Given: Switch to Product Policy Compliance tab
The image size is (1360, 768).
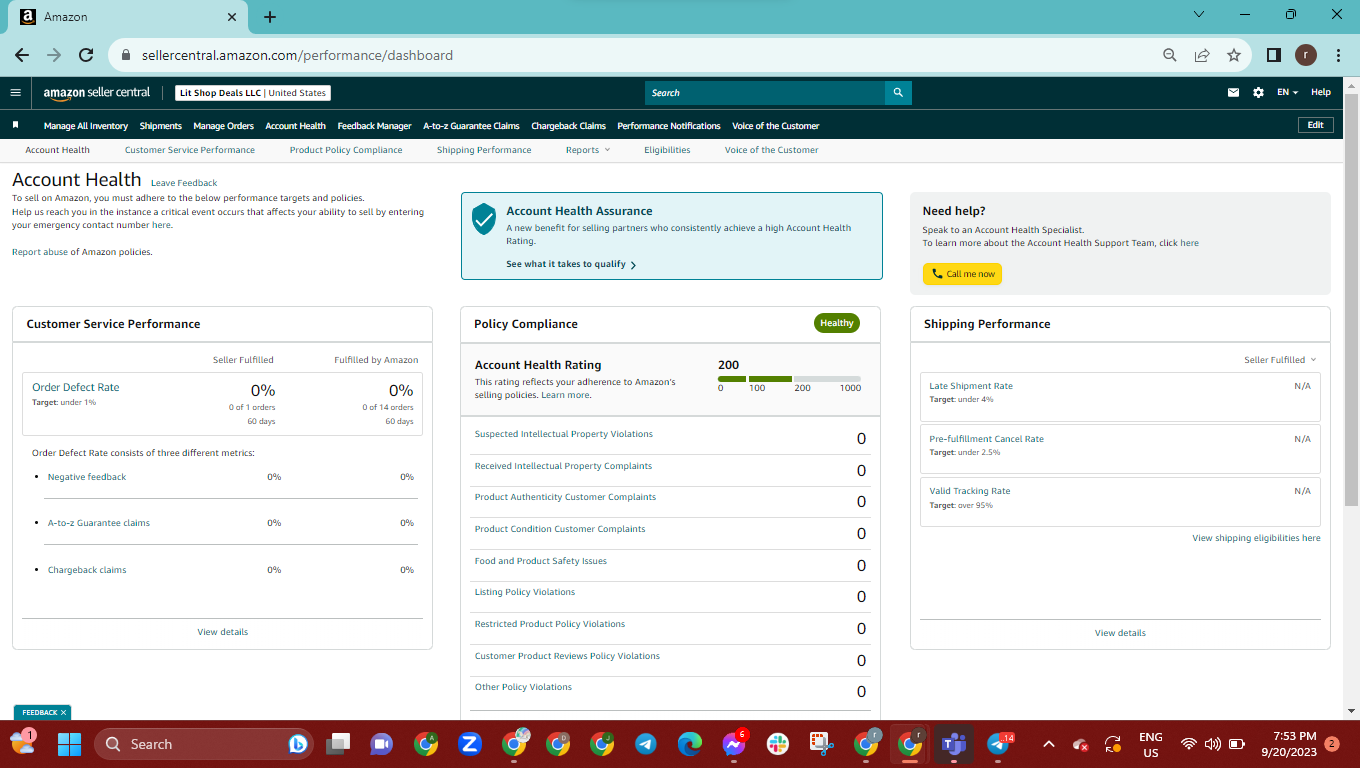Looking at the screenshot, I should coord(346,150).
